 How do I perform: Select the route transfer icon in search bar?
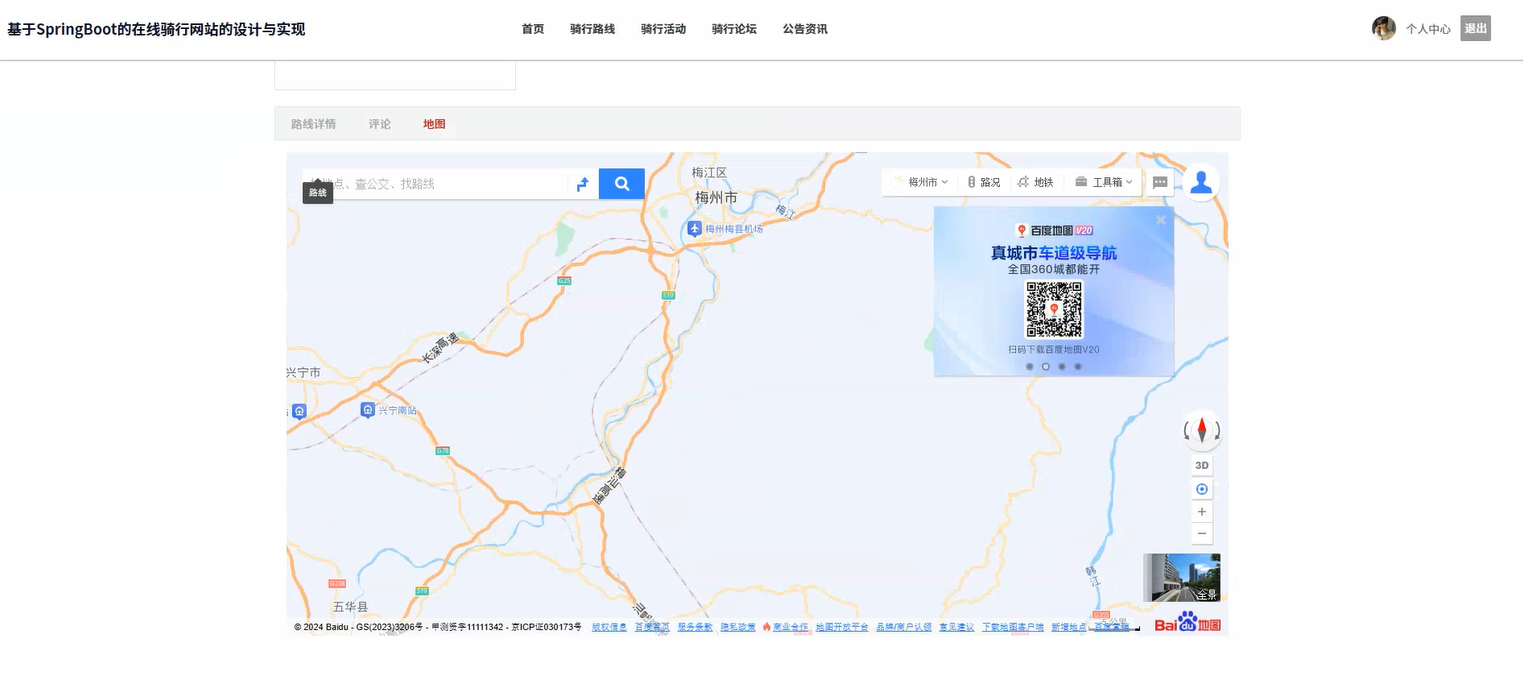582,184
